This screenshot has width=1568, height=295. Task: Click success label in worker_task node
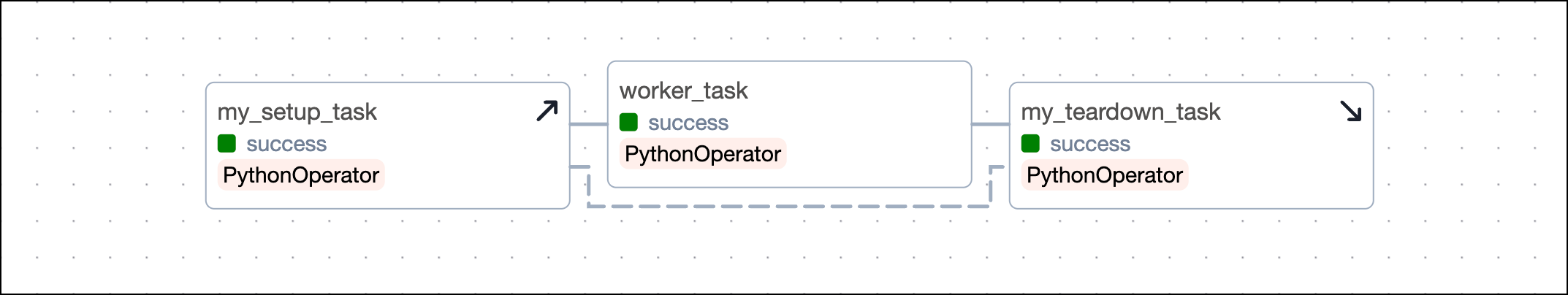688,123
